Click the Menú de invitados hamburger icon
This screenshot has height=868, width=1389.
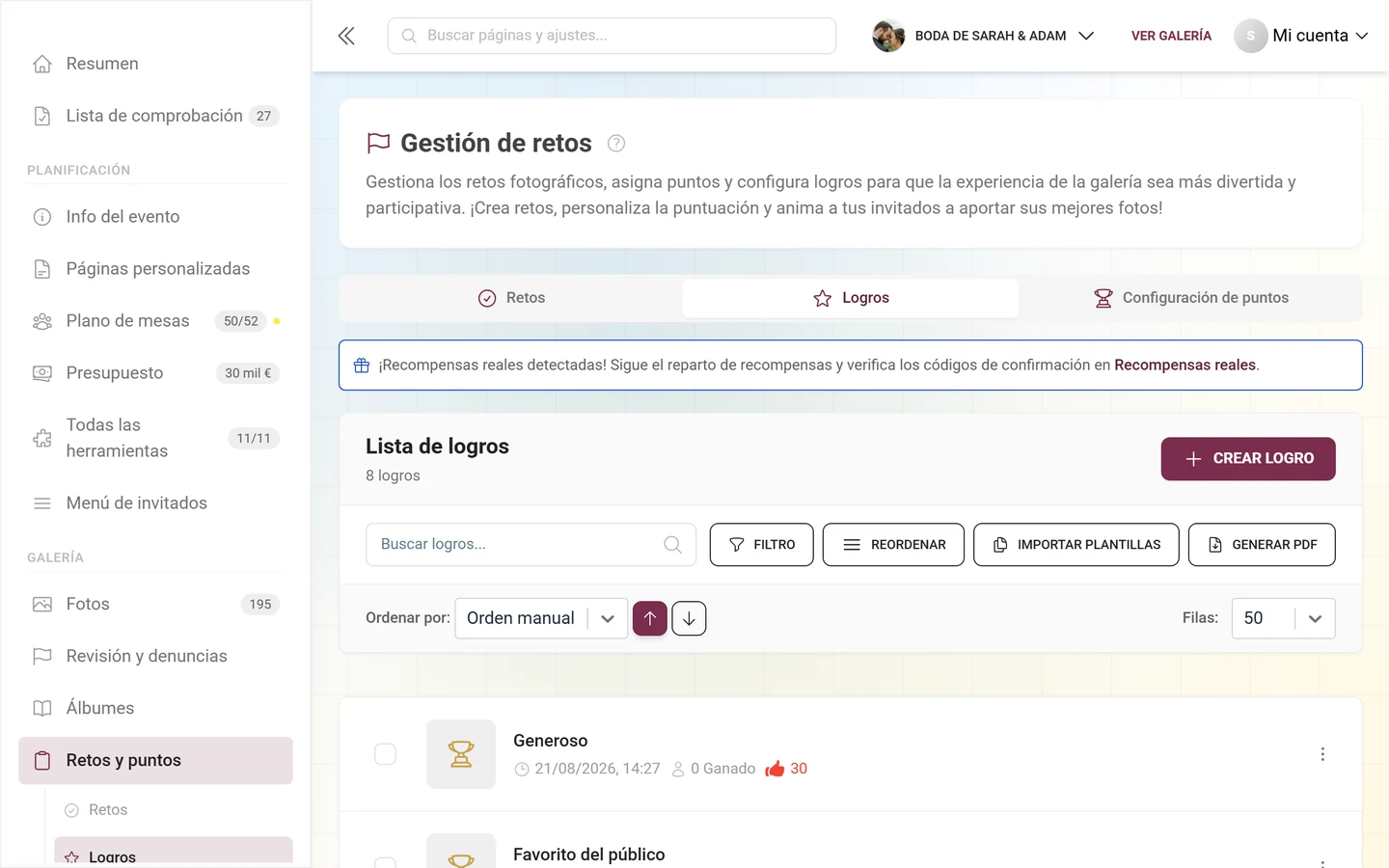tap(42, 503)
